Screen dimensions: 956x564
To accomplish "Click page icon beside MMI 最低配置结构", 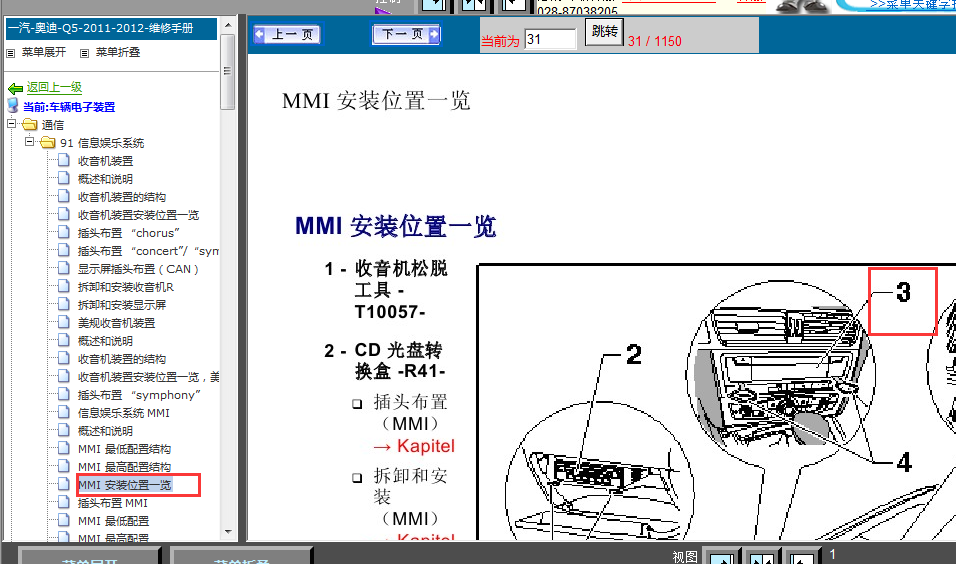I will (64, 448).
